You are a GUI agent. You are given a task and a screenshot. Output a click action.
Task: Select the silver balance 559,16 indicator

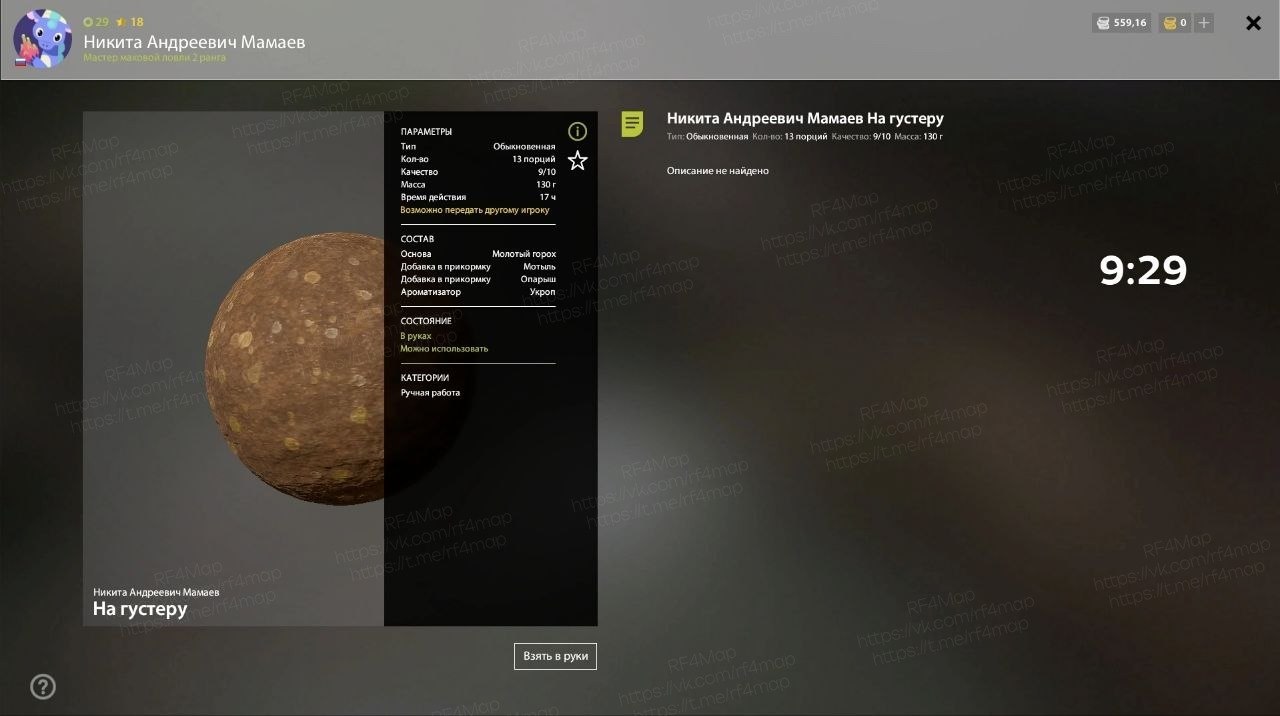tap(1121, 22)
